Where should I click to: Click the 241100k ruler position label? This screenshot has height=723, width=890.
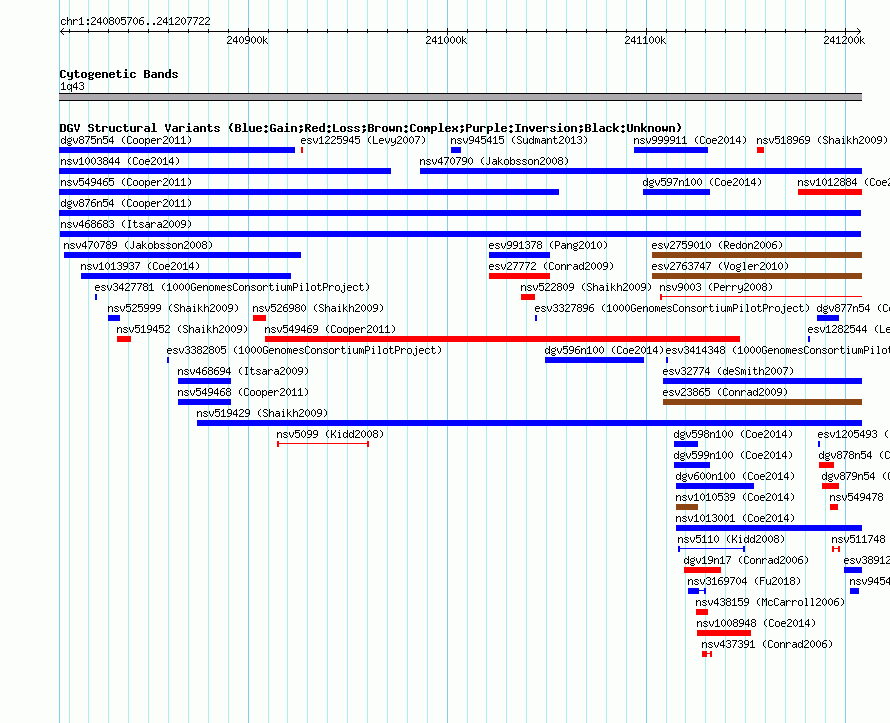645,40
